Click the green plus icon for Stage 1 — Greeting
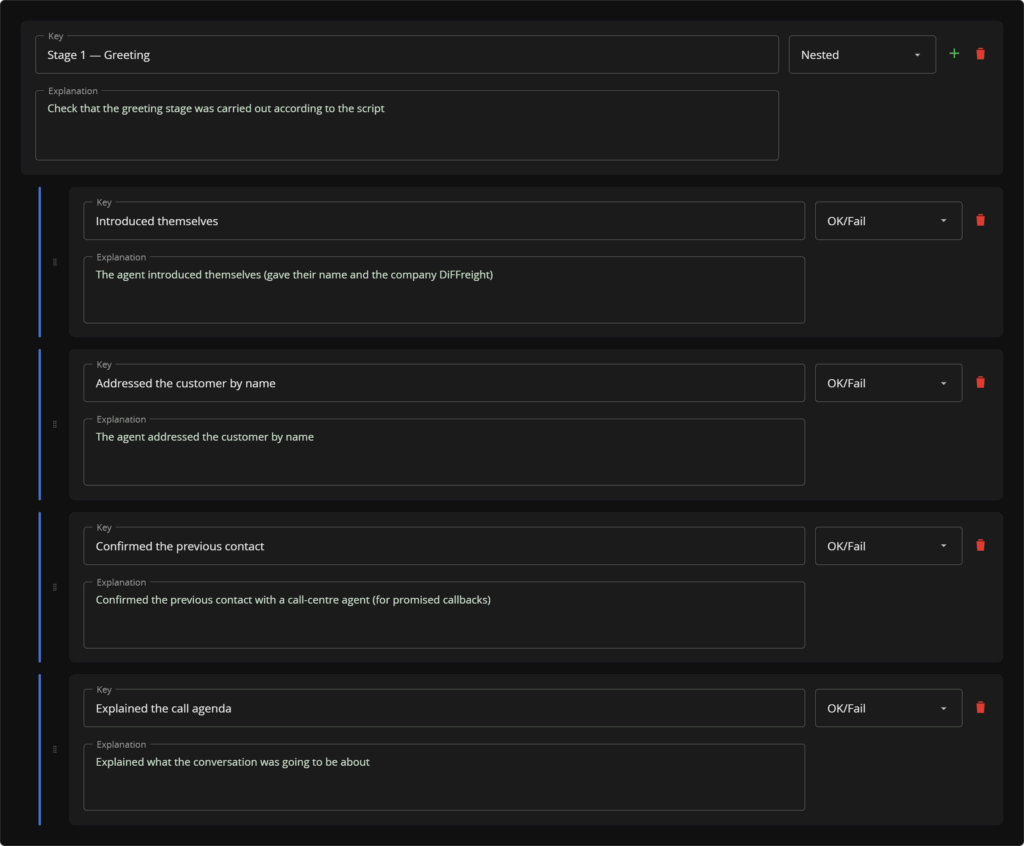The width and height of the screenshot is (1024, 846). click(954, 54)
